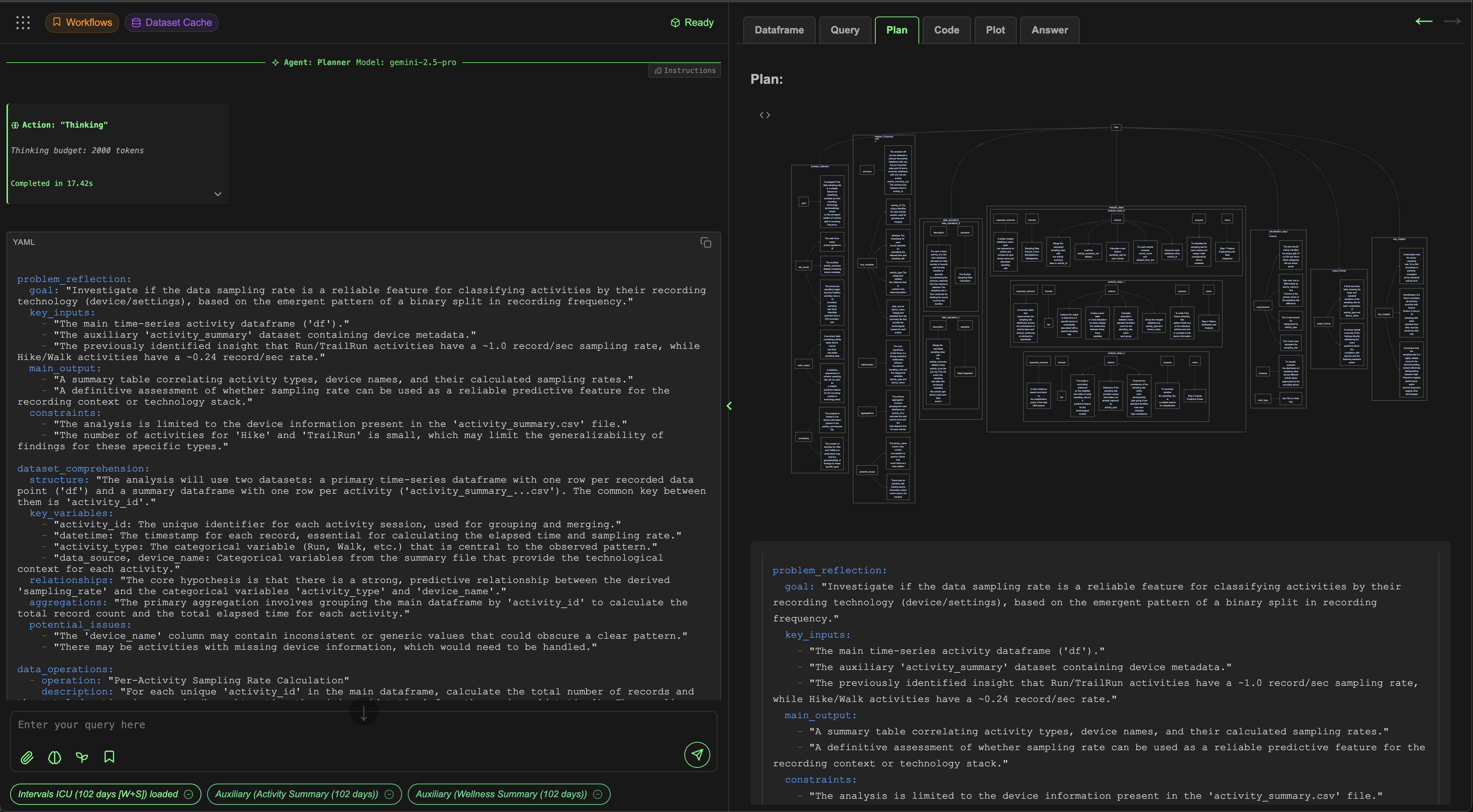Open the Answer tab
Viewport: 1473px width, 812px height.
[1049, 30]
